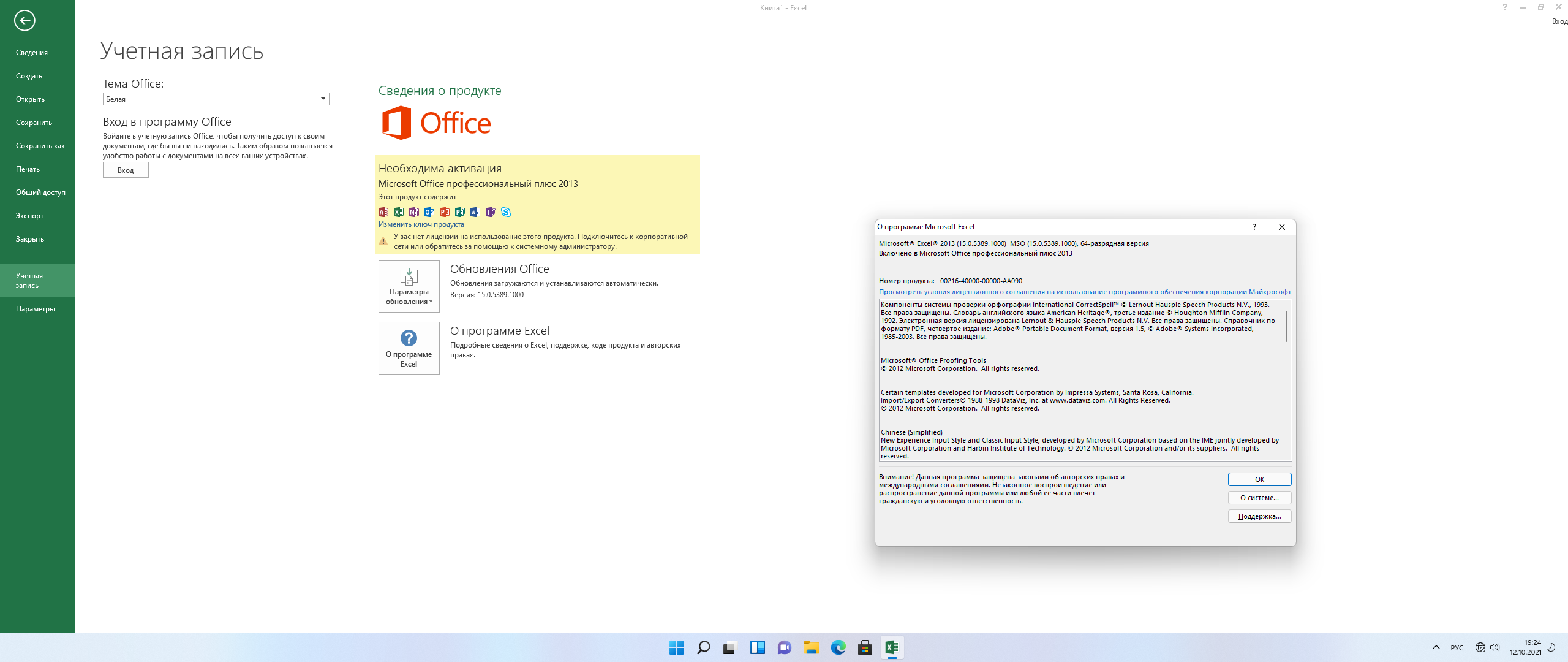Click OK in the About dialog

tap(1259, 479)
